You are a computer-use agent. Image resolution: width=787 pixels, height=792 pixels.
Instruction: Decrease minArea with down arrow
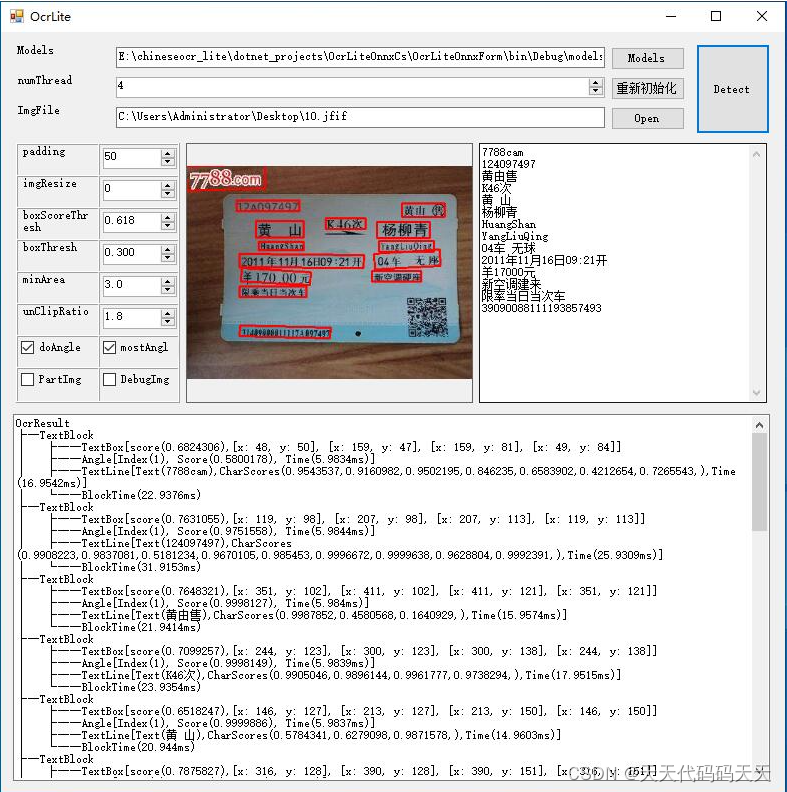pyautogui.click(x=168, y=290)
